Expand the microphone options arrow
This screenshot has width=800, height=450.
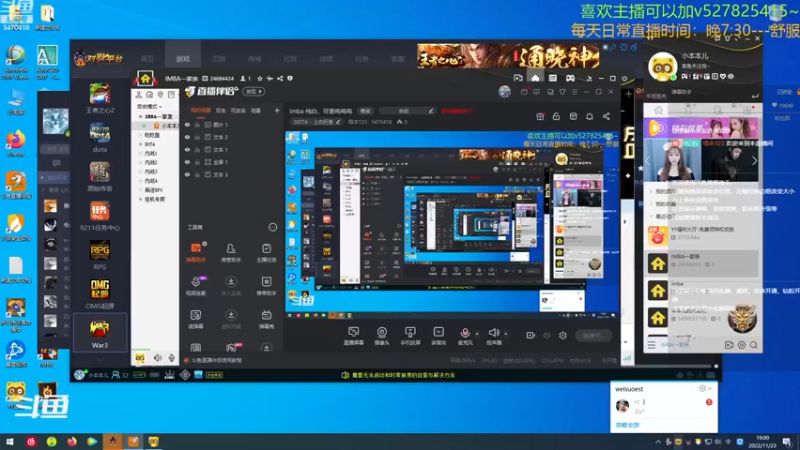[477, 334]
